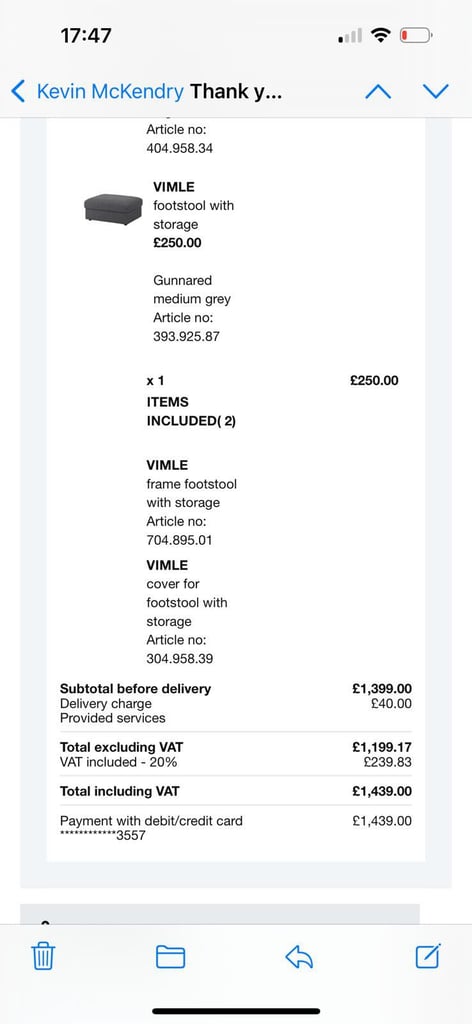This screenshot has width=472, height=1024.
Task: Tap the 17:47 clock in status bar
Action: (x=86, y=35)
